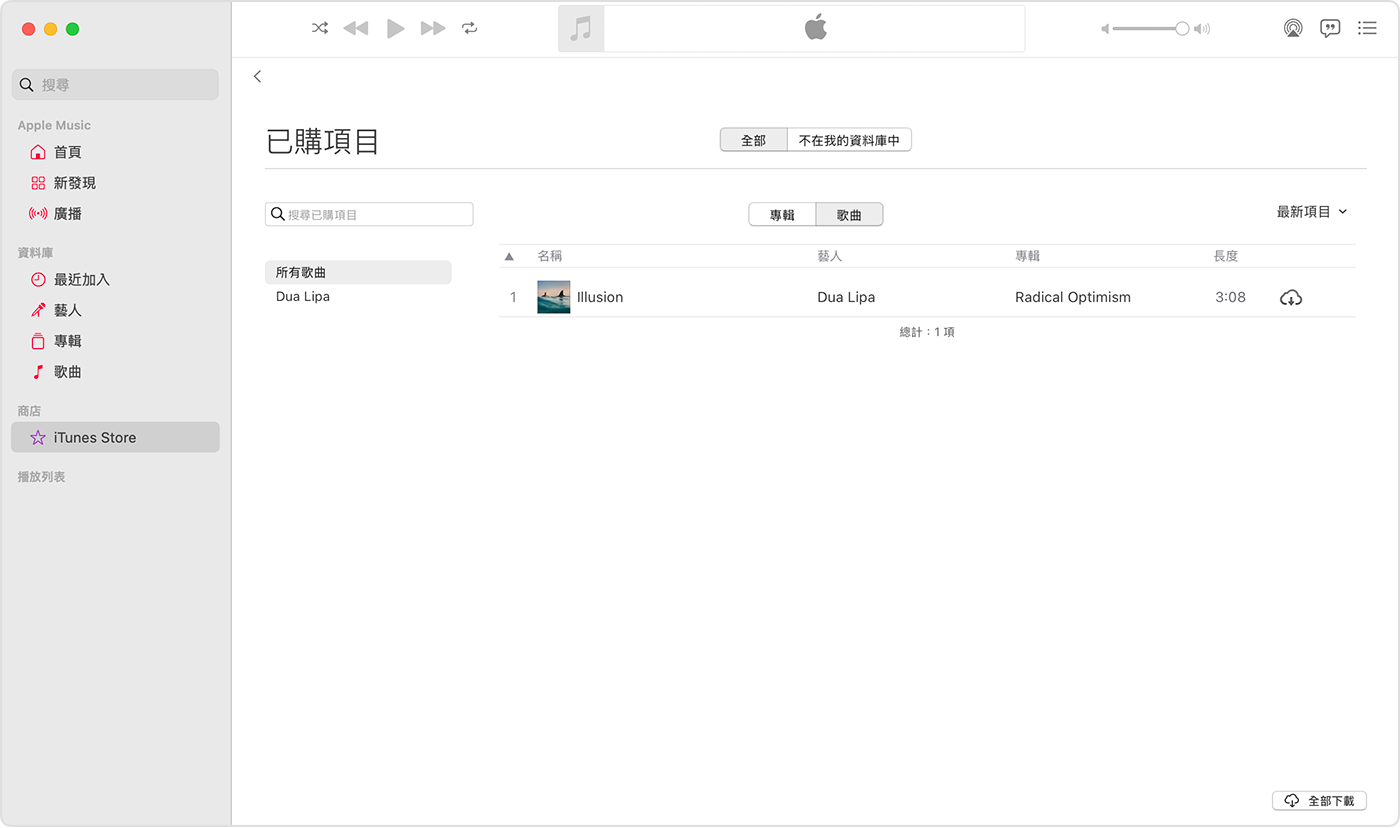
Task: Click the 搜尋已購項目 search field
Action: click(369, 214)
